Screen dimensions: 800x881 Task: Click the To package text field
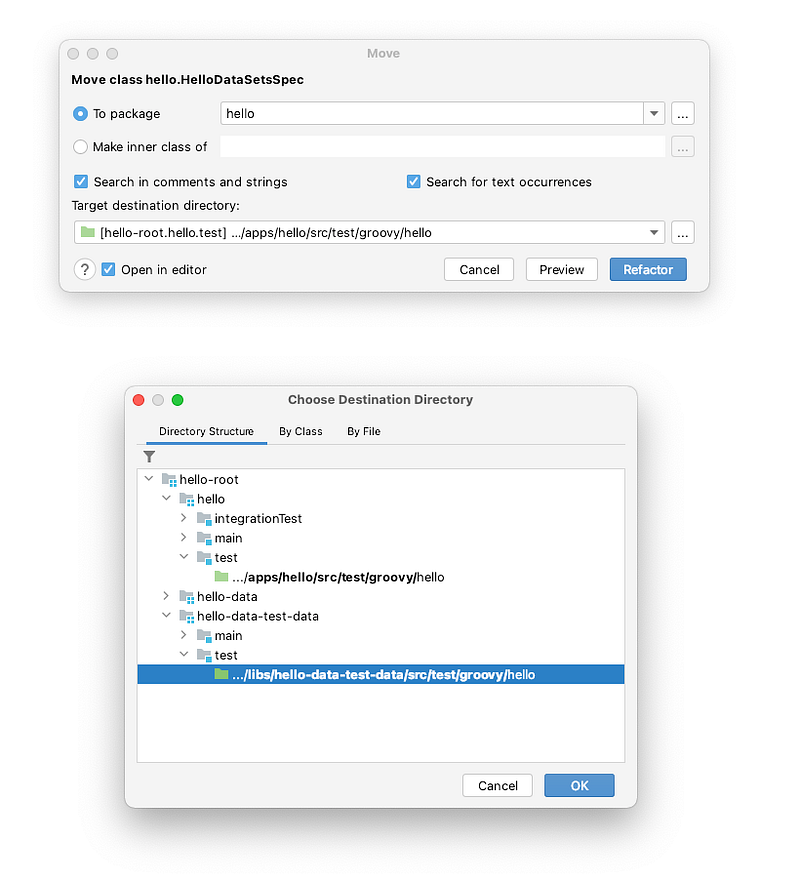click(x=431, y=113)
